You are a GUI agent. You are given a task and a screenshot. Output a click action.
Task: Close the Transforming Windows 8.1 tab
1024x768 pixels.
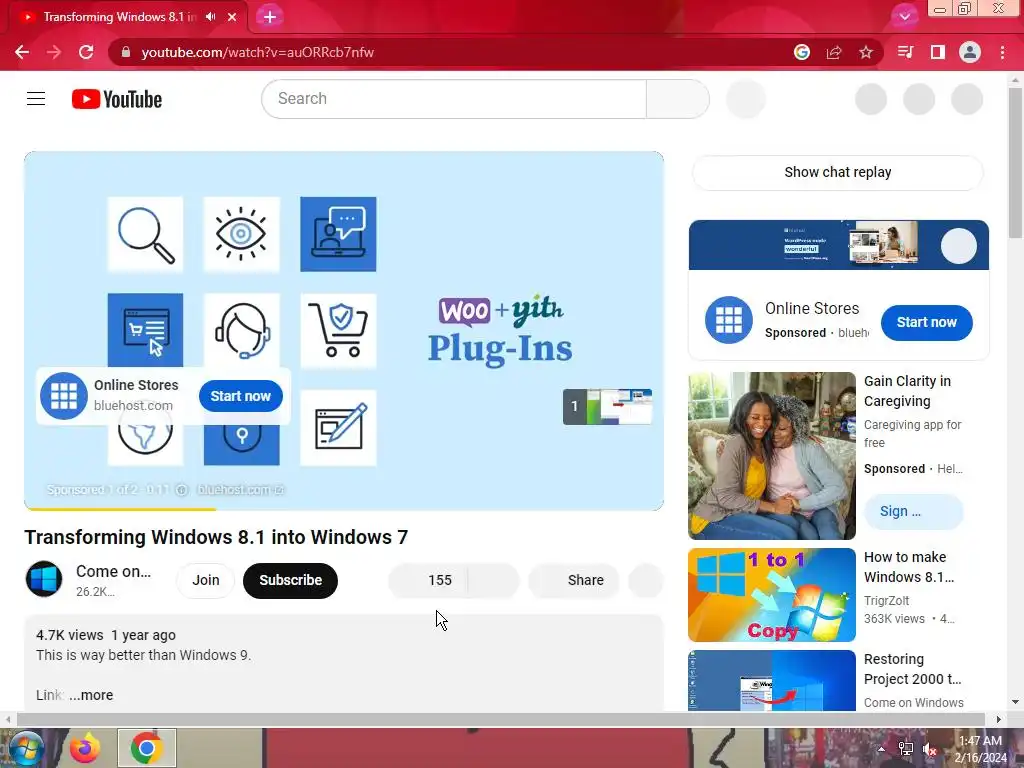(x=232, y=17)
